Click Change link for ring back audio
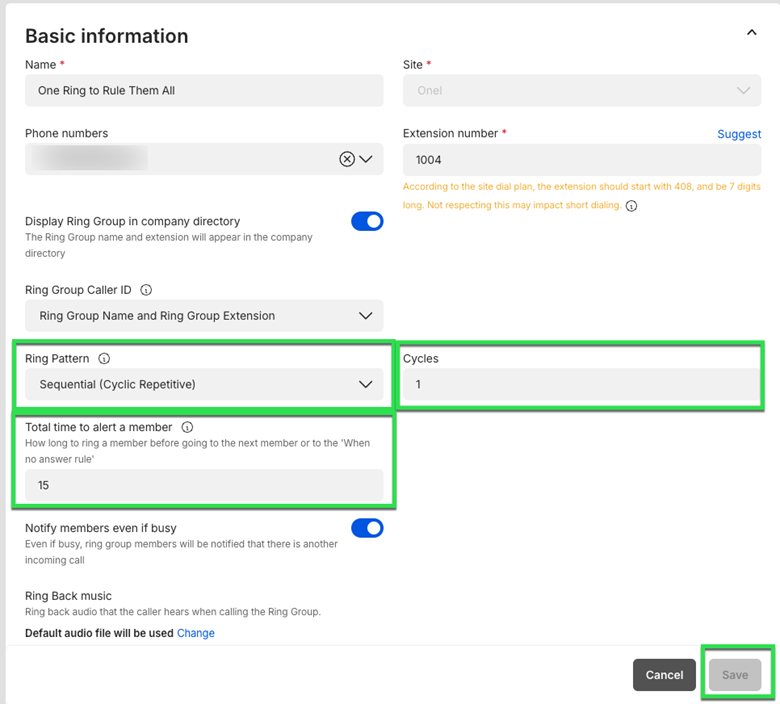 coord(196,633)
